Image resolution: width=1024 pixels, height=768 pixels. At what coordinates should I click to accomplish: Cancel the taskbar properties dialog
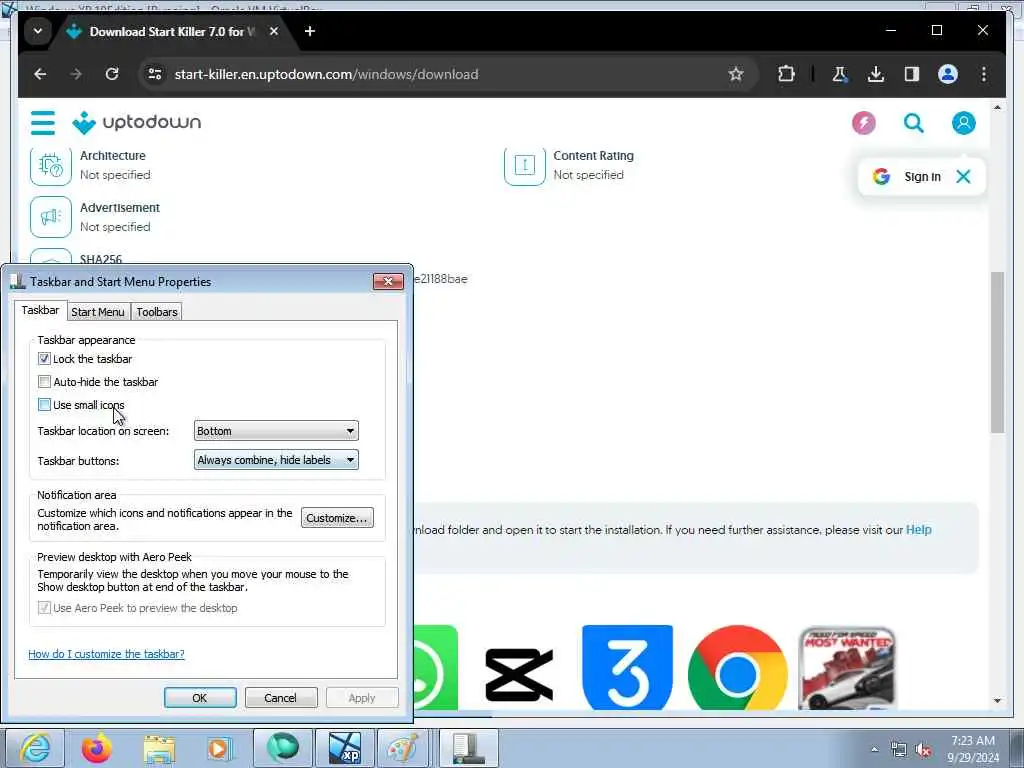tap(281, 698)
